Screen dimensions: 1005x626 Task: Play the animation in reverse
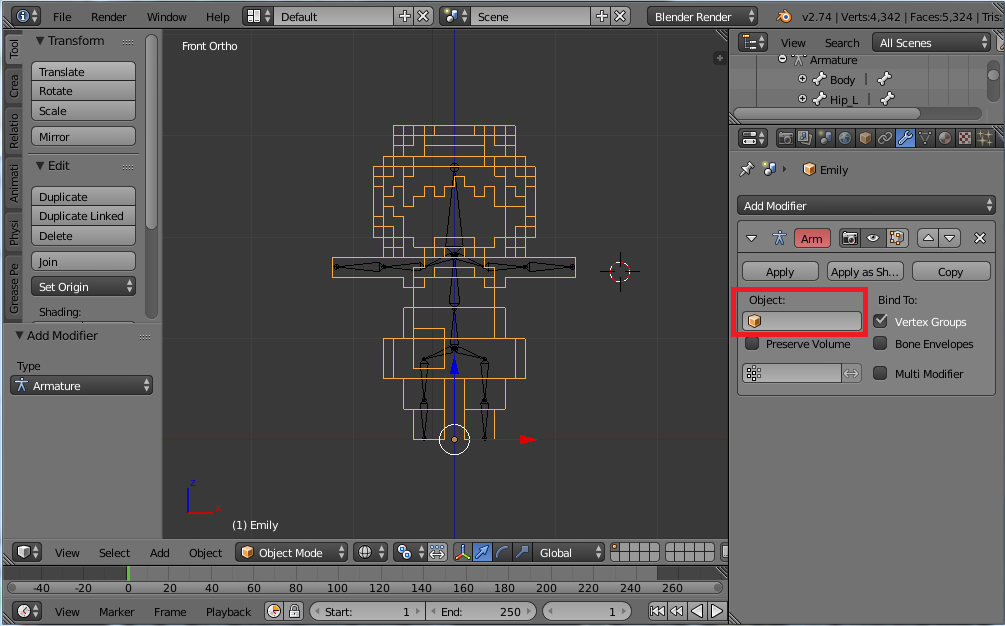coord(697,611)
